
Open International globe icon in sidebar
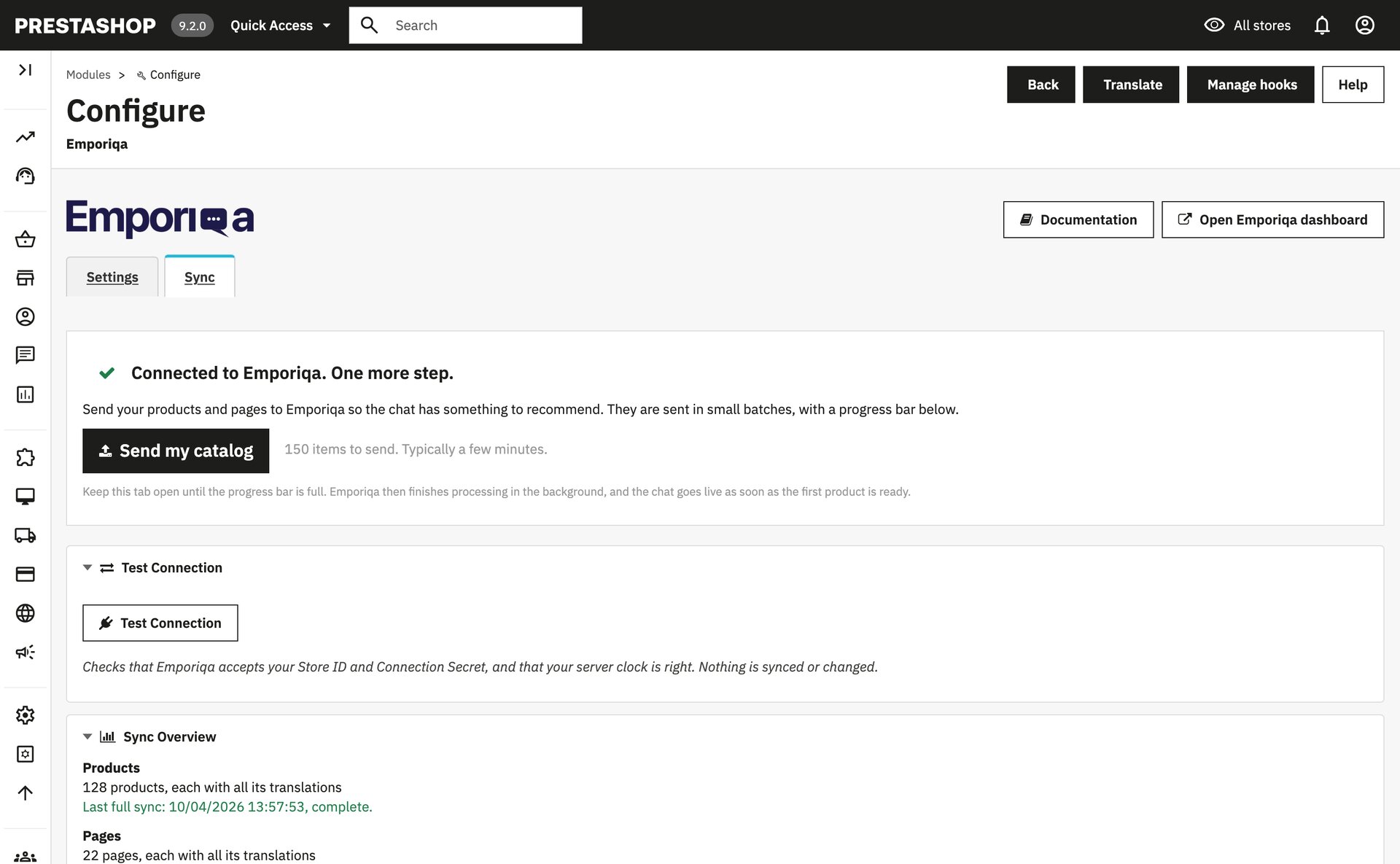coord(26,613)
